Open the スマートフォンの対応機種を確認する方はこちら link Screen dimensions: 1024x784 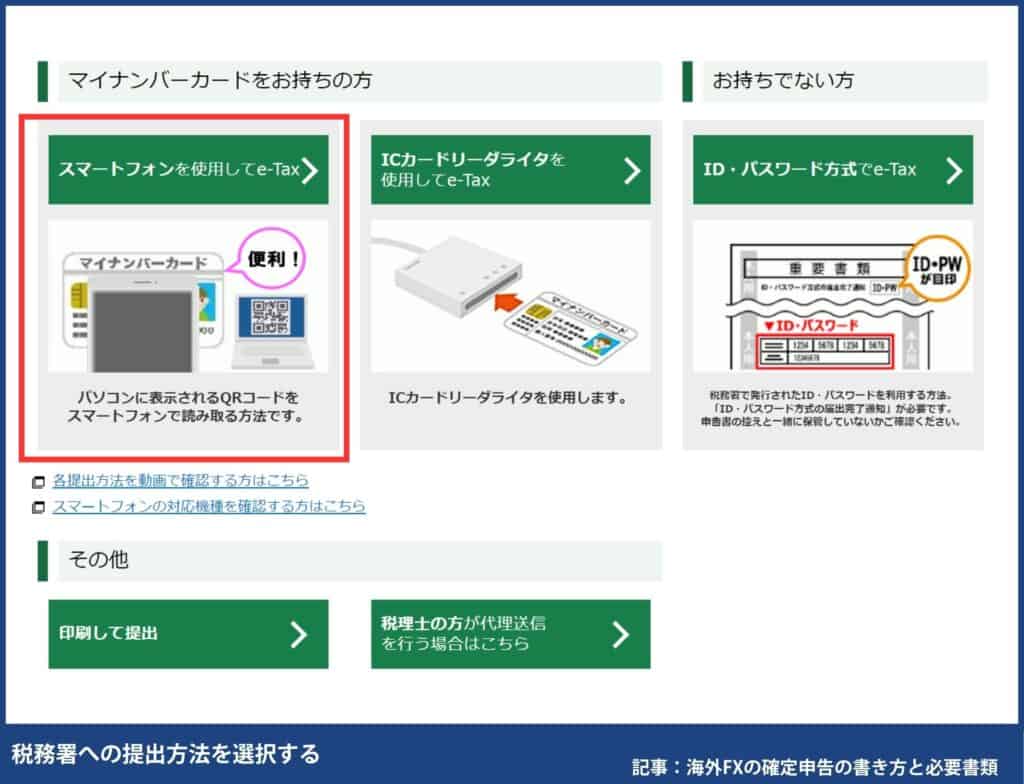tap(209, 506)
